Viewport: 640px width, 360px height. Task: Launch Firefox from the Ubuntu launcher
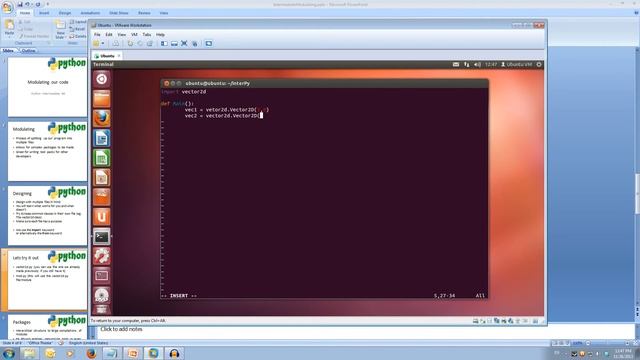[x=102, y=118]
